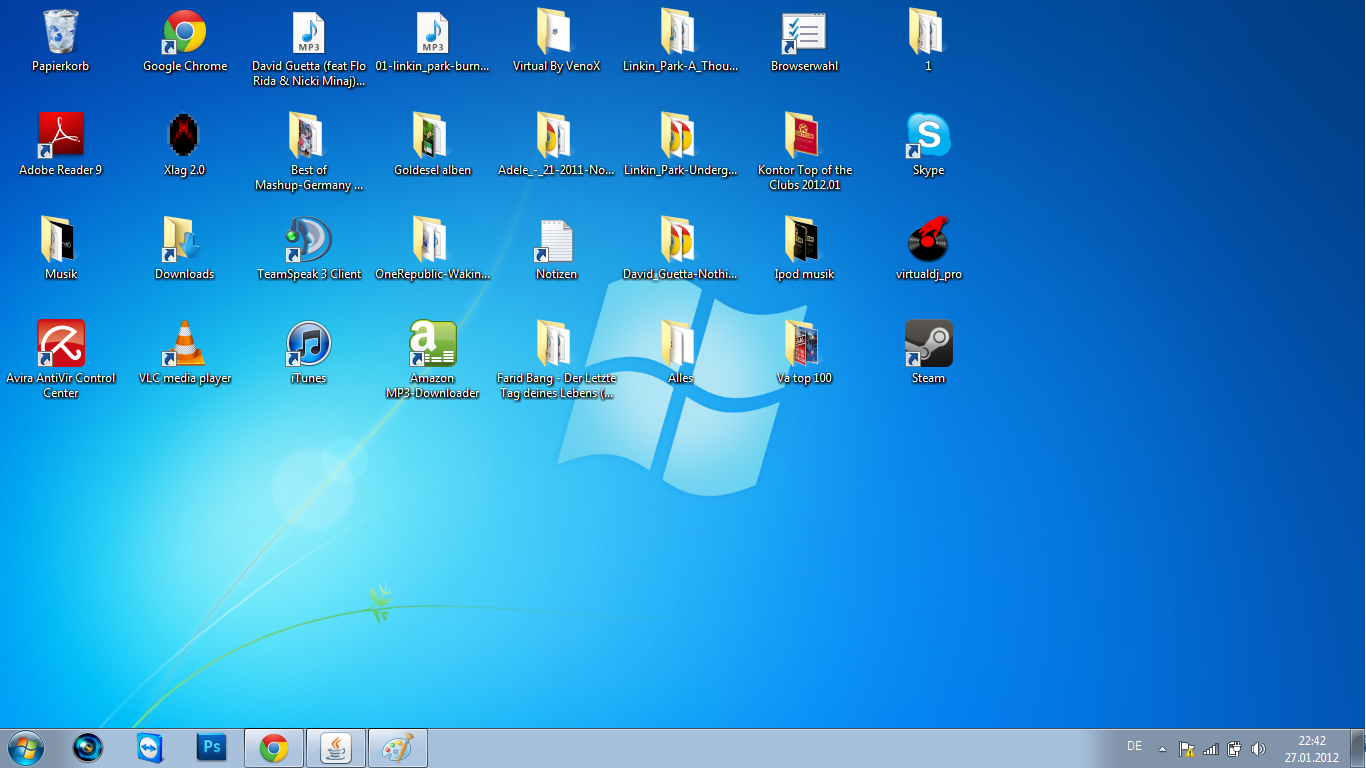The height and width of the screenshot is (768, 1366).
Task: Select the Papierkorb recycle bin
Action: [x=61, y=32]
